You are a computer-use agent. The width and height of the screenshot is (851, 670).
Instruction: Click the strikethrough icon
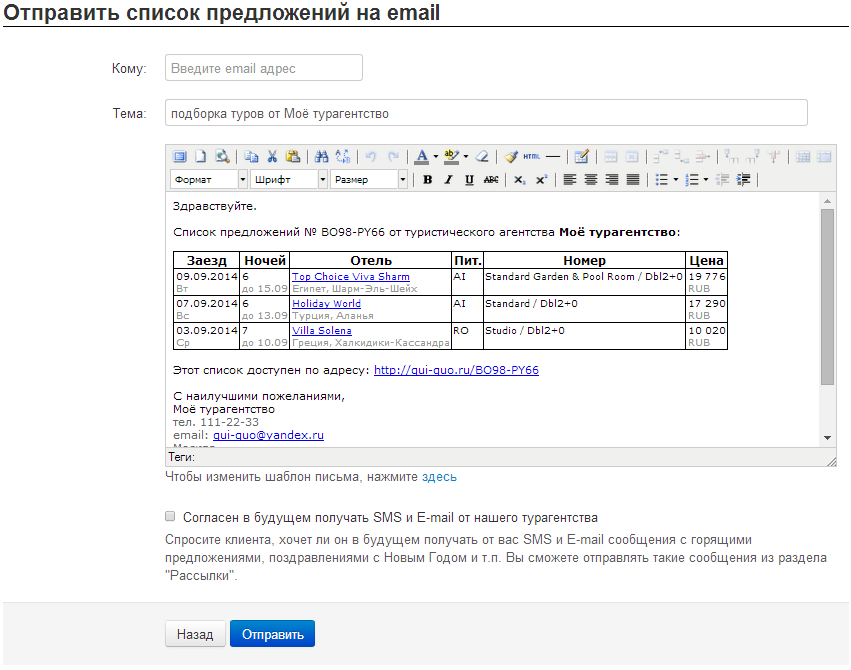491,180
